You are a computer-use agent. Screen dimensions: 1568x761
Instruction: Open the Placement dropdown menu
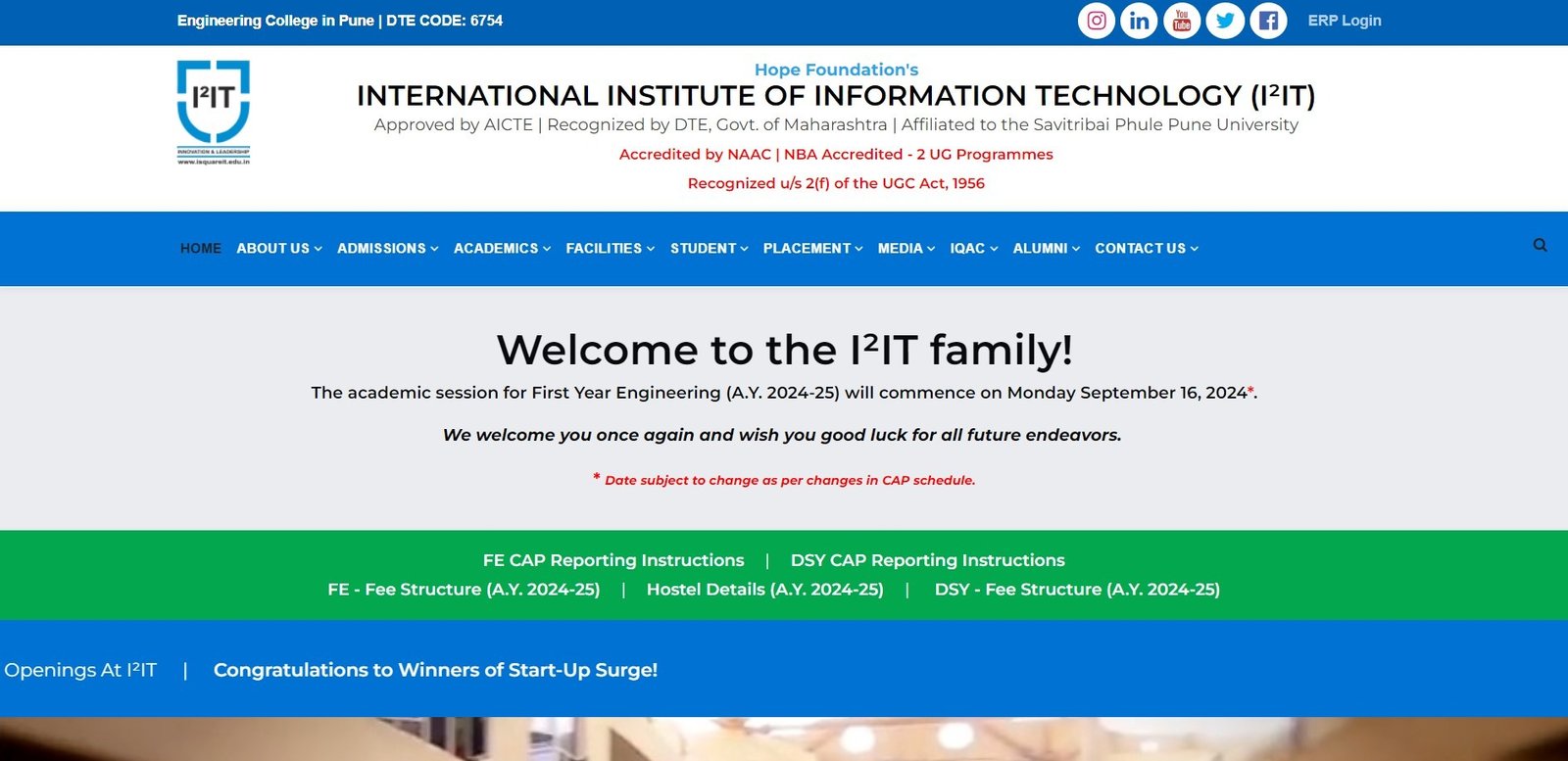tap(812, 249)
